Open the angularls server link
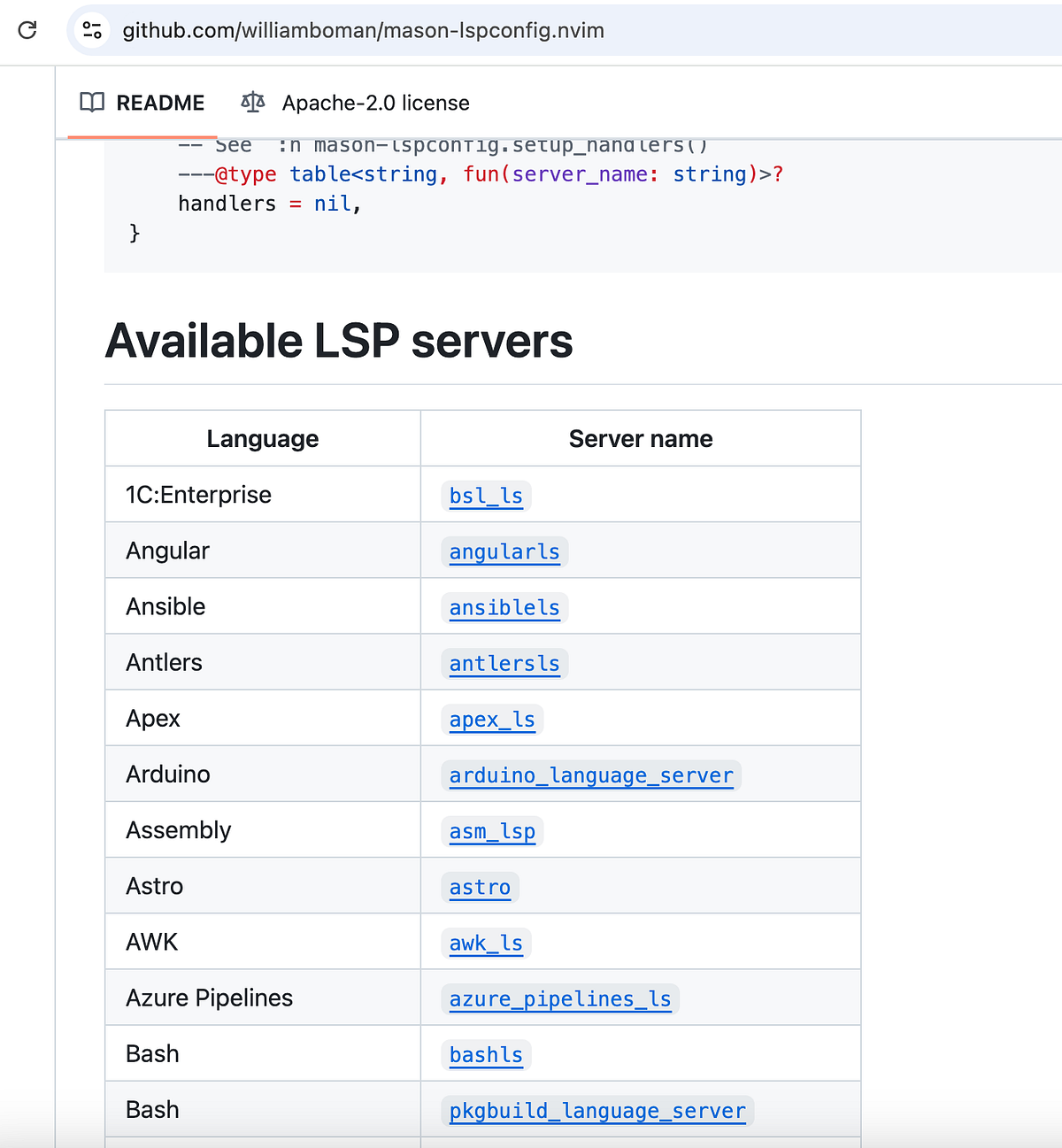Screen dimensions: 1062x1148 click(x=504, y=552)
